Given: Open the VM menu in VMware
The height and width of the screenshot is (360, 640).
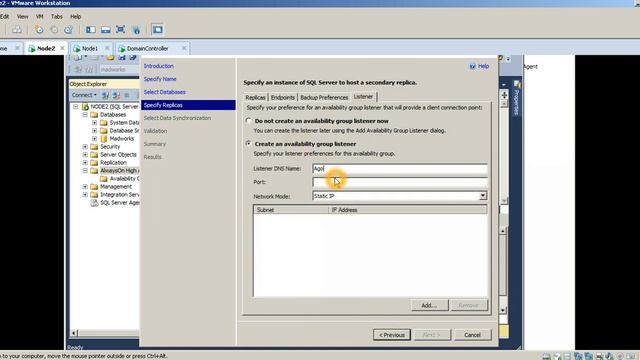Looking at the screenshot, I should (40, 16).
